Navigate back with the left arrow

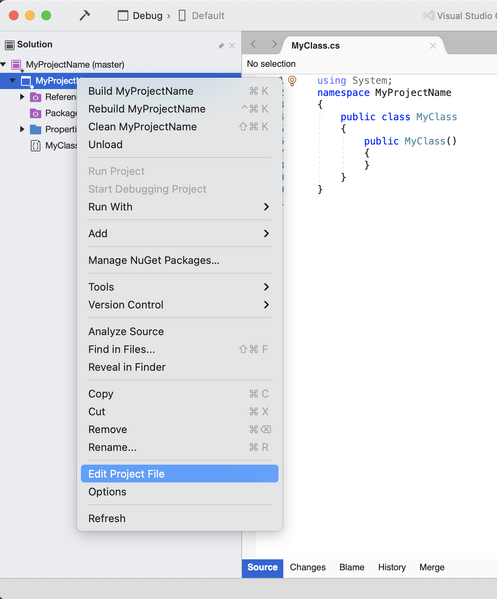[x=253, y=45]
